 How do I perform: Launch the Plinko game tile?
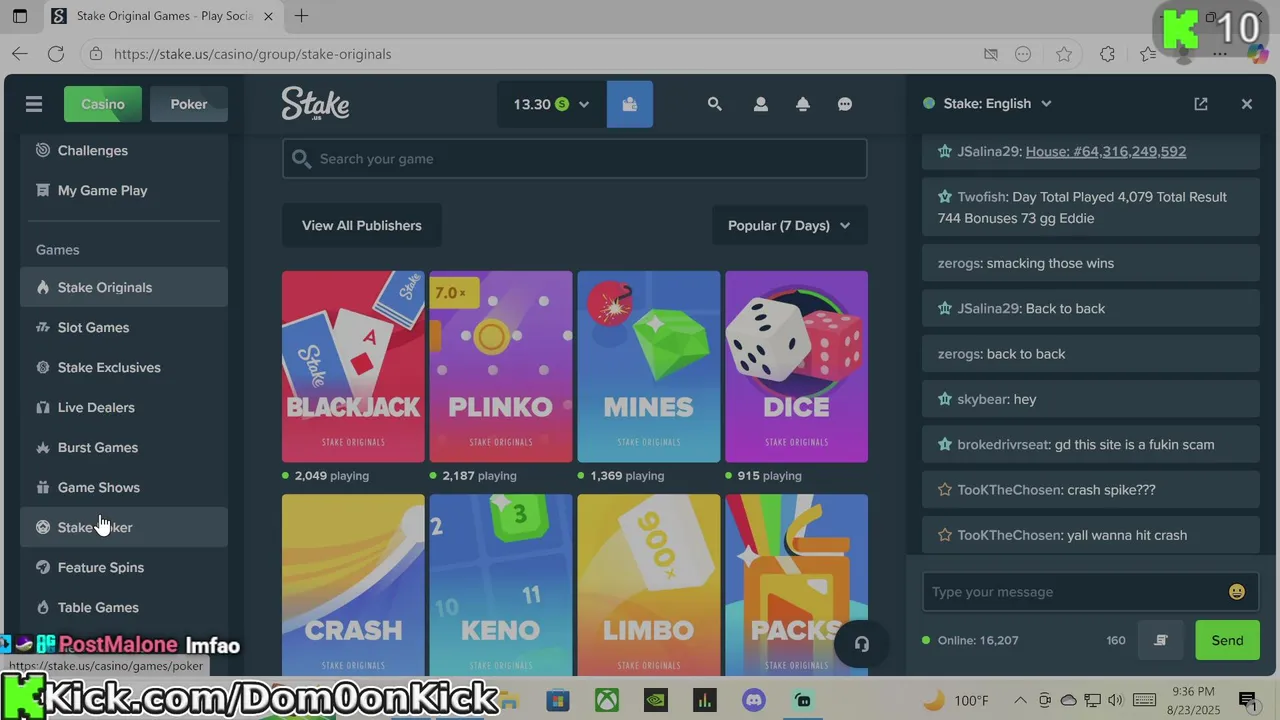501,366
